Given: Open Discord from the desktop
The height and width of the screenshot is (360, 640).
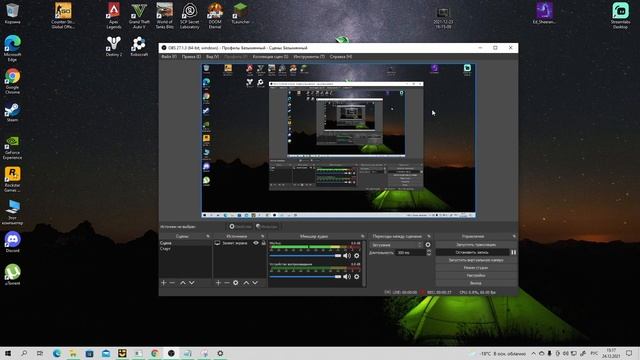Looking at the screenshot, I should coord(13,242).
